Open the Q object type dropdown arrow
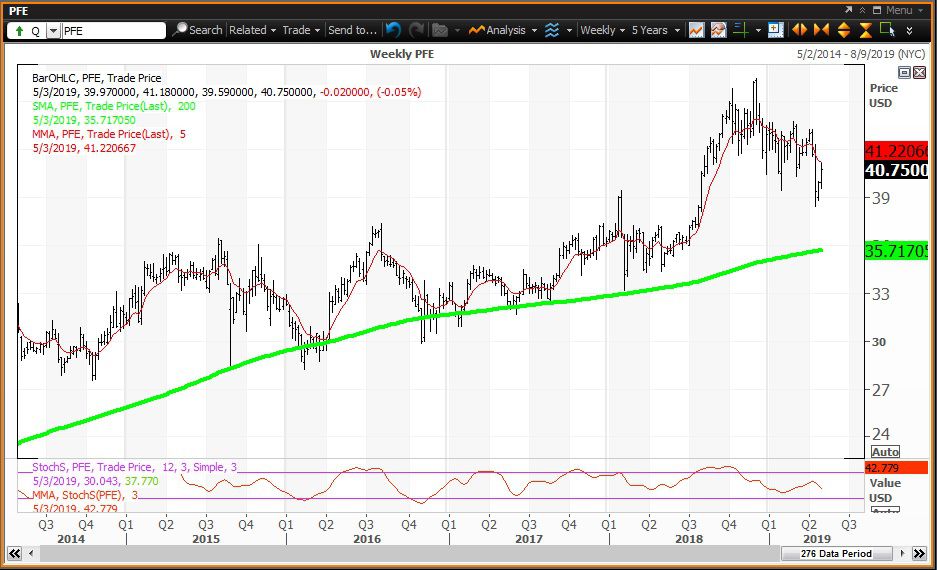The height and width of the screenshot is (570, 937). pyautogui.click(x=53, y=30)
